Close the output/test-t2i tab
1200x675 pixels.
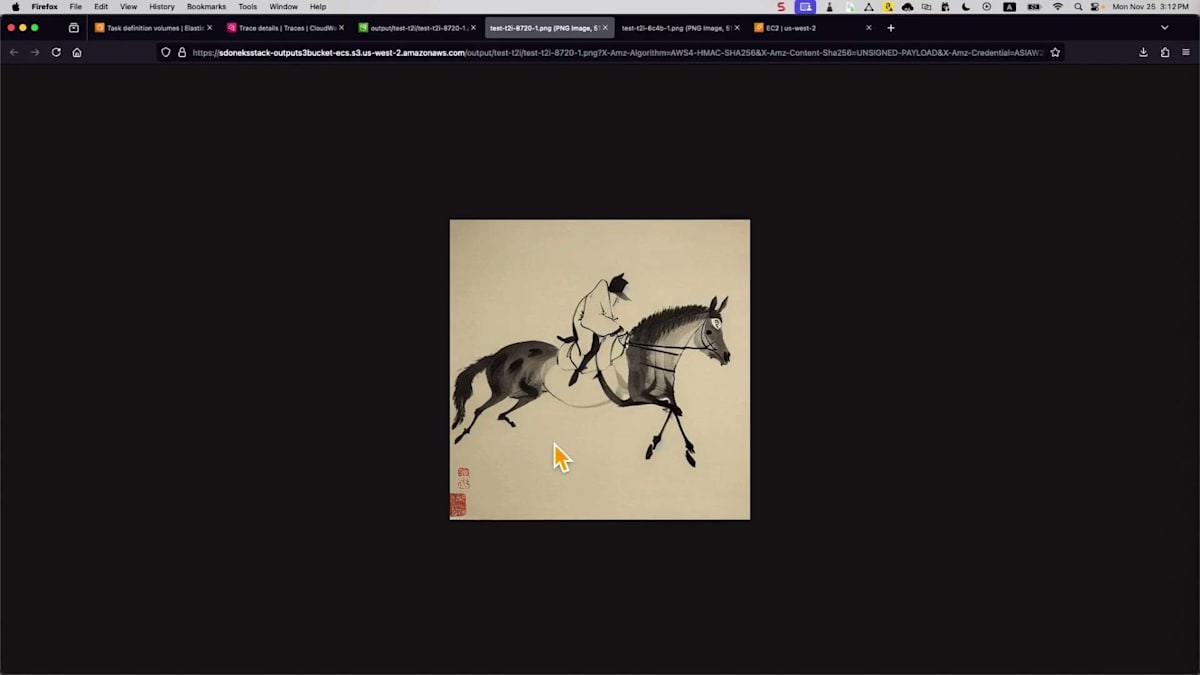(473, 28)
